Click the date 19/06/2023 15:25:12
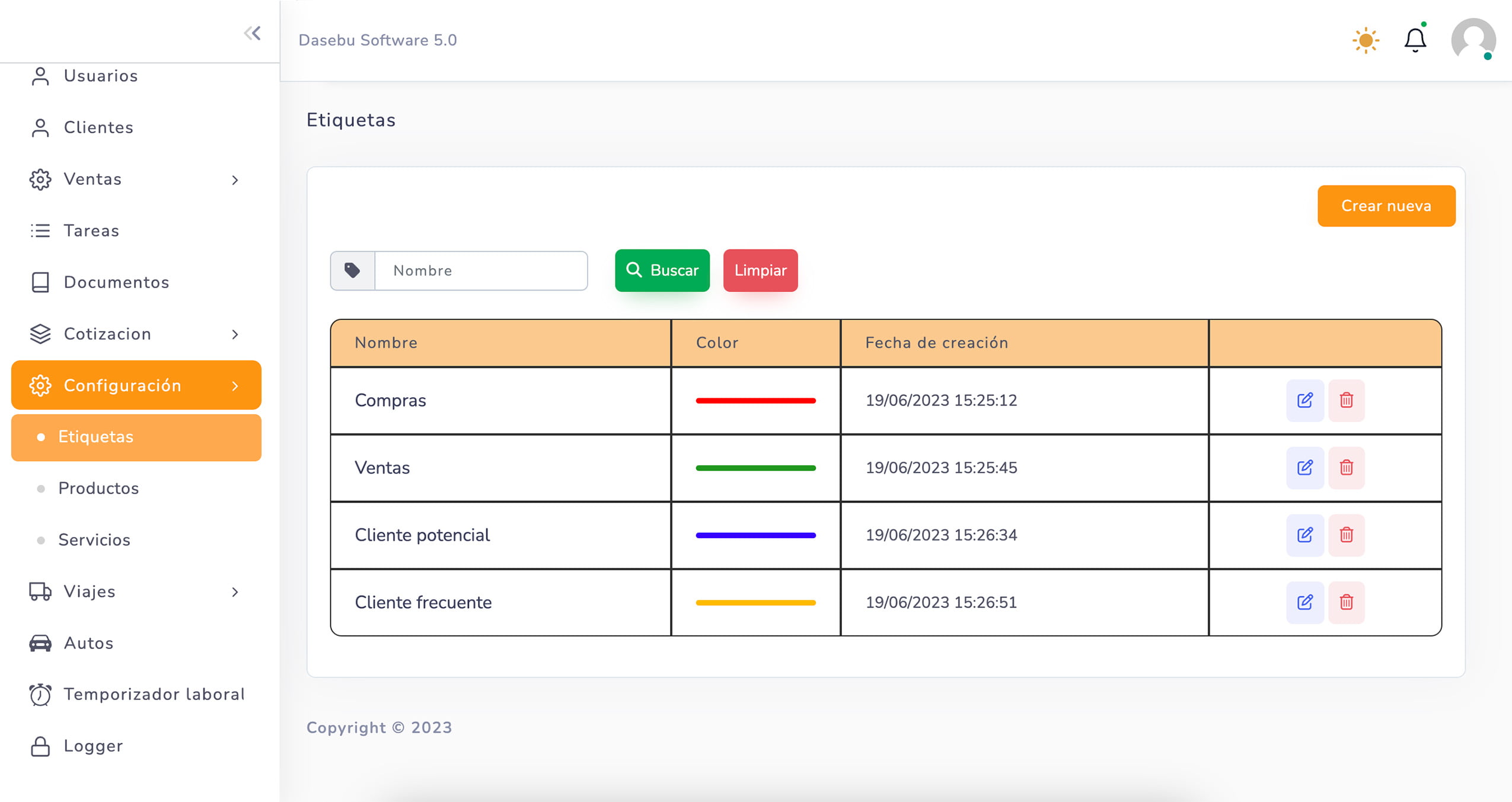1512x802 pixels. tap(941, 400)
